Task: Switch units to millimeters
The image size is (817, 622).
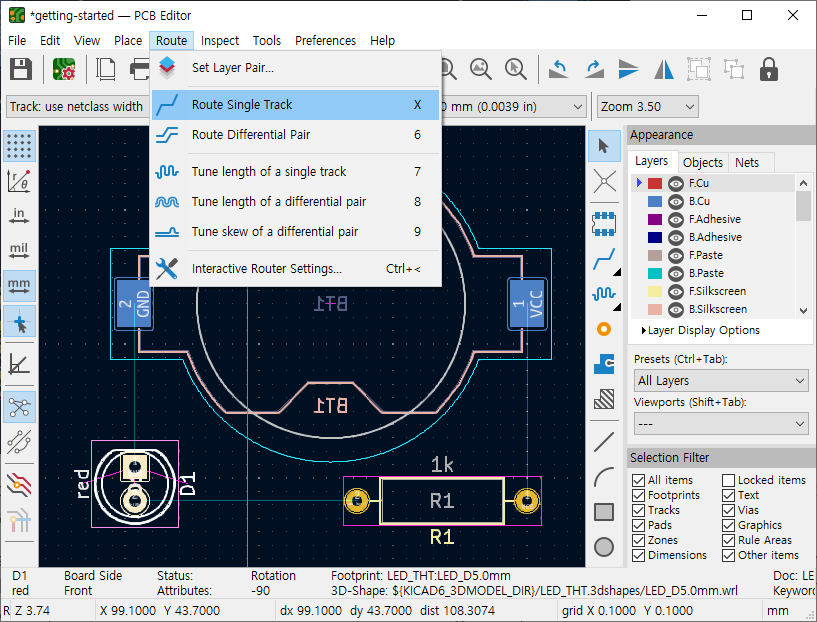Action: pyautogui.click(x=19, y=285)
